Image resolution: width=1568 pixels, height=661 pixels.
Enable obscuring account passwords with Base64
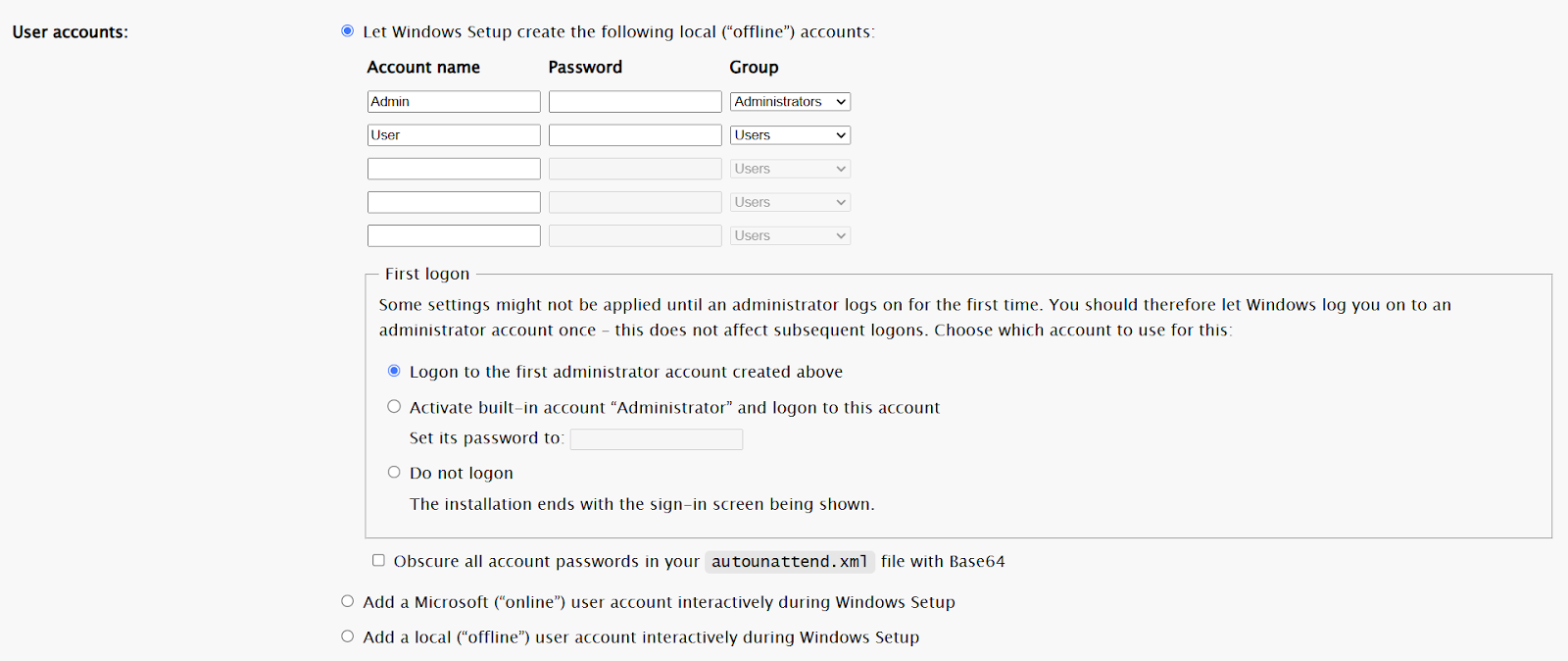(378, 560)
